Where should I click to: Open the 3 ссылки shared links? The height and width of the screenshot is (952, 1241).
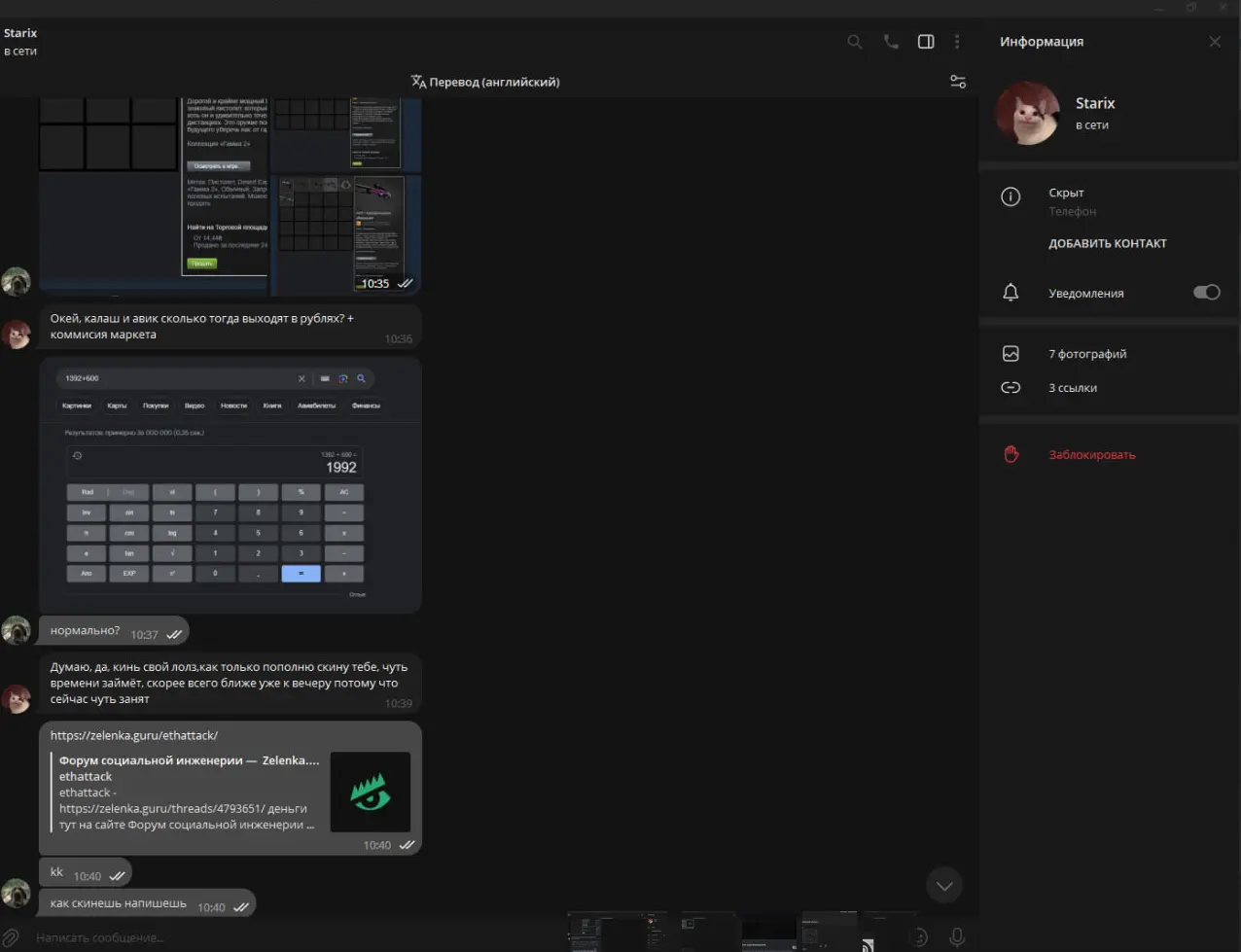point(1073,388)
